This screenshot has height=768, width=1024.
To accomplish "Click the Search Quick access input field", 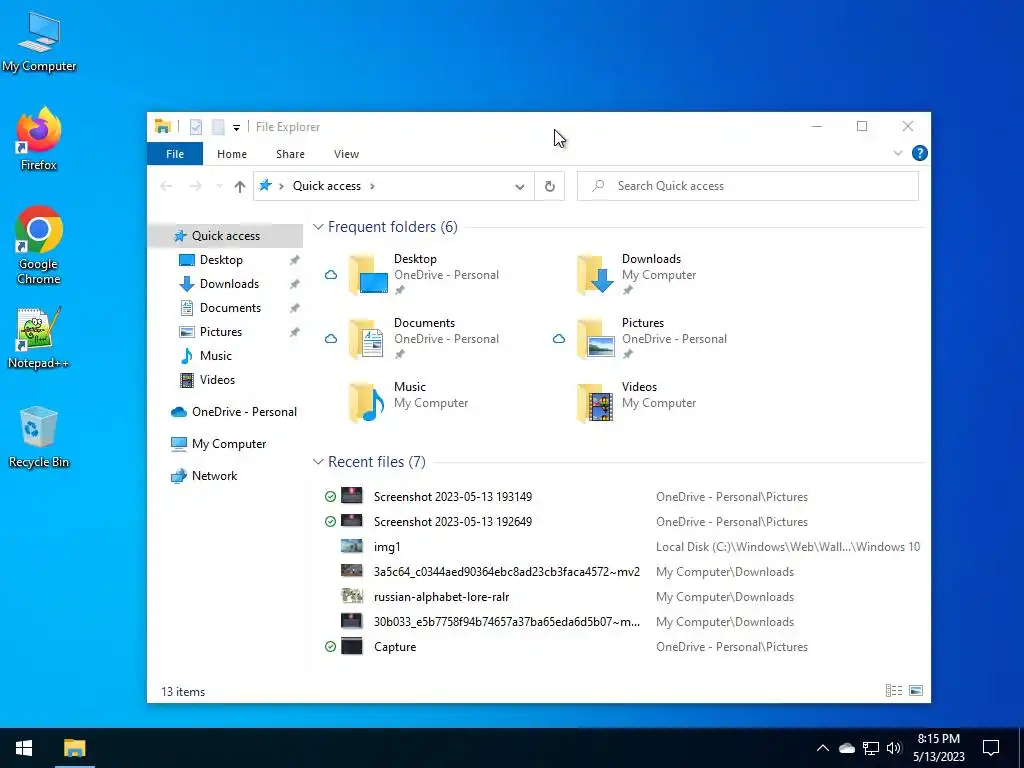I will click(748, 186).
